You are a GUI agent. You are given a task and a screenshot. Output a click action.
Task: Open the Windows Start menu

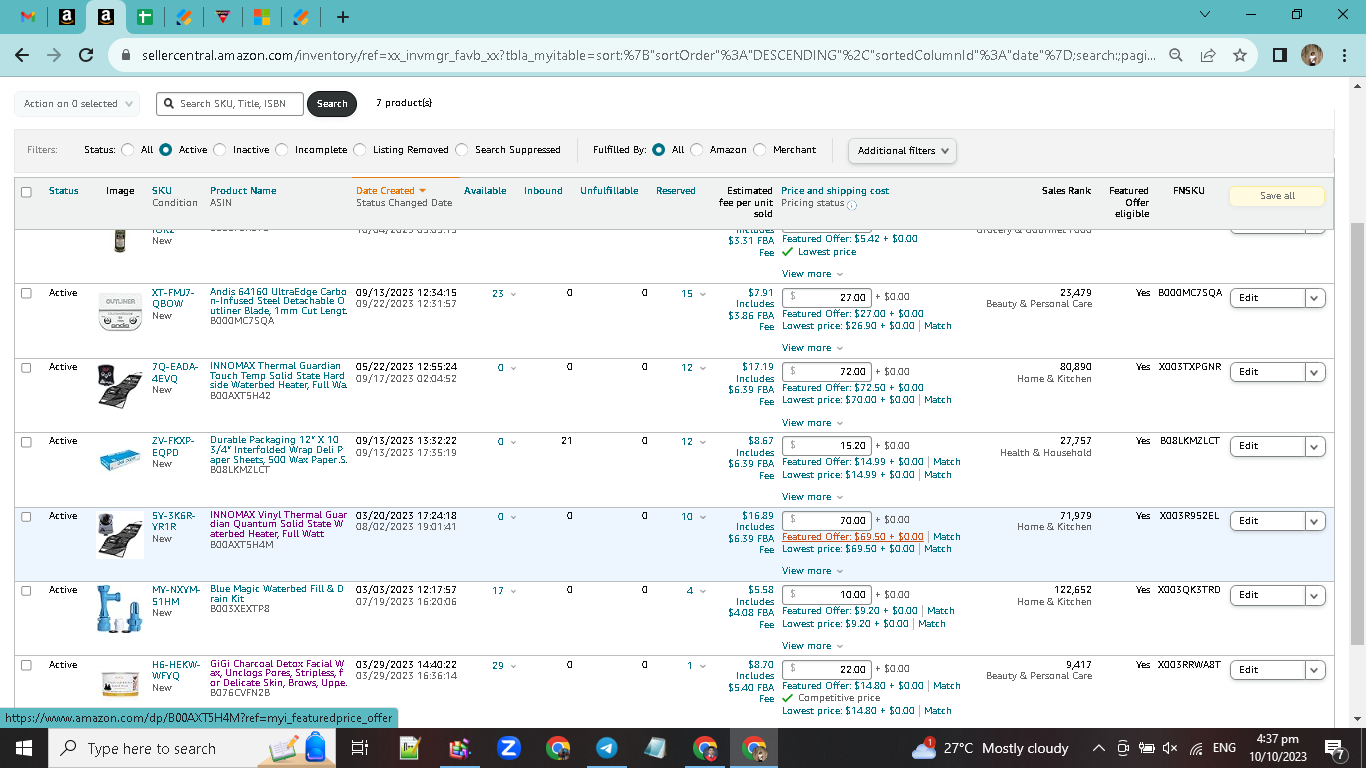[24, 748]
